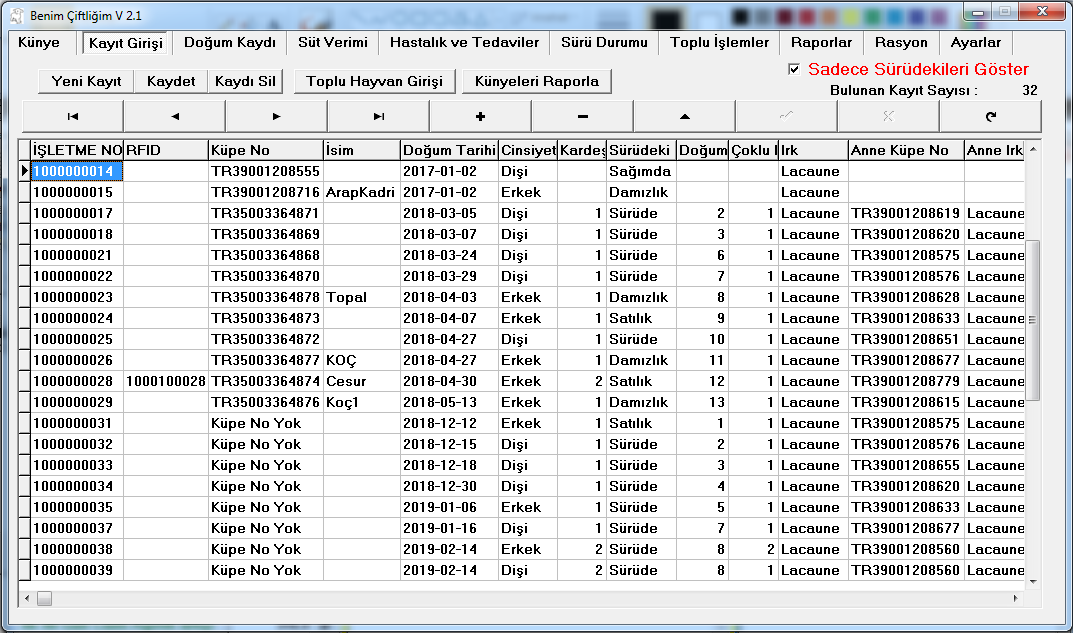Switch to Hastalık ve Tedaviler tab

pos(464,43)
